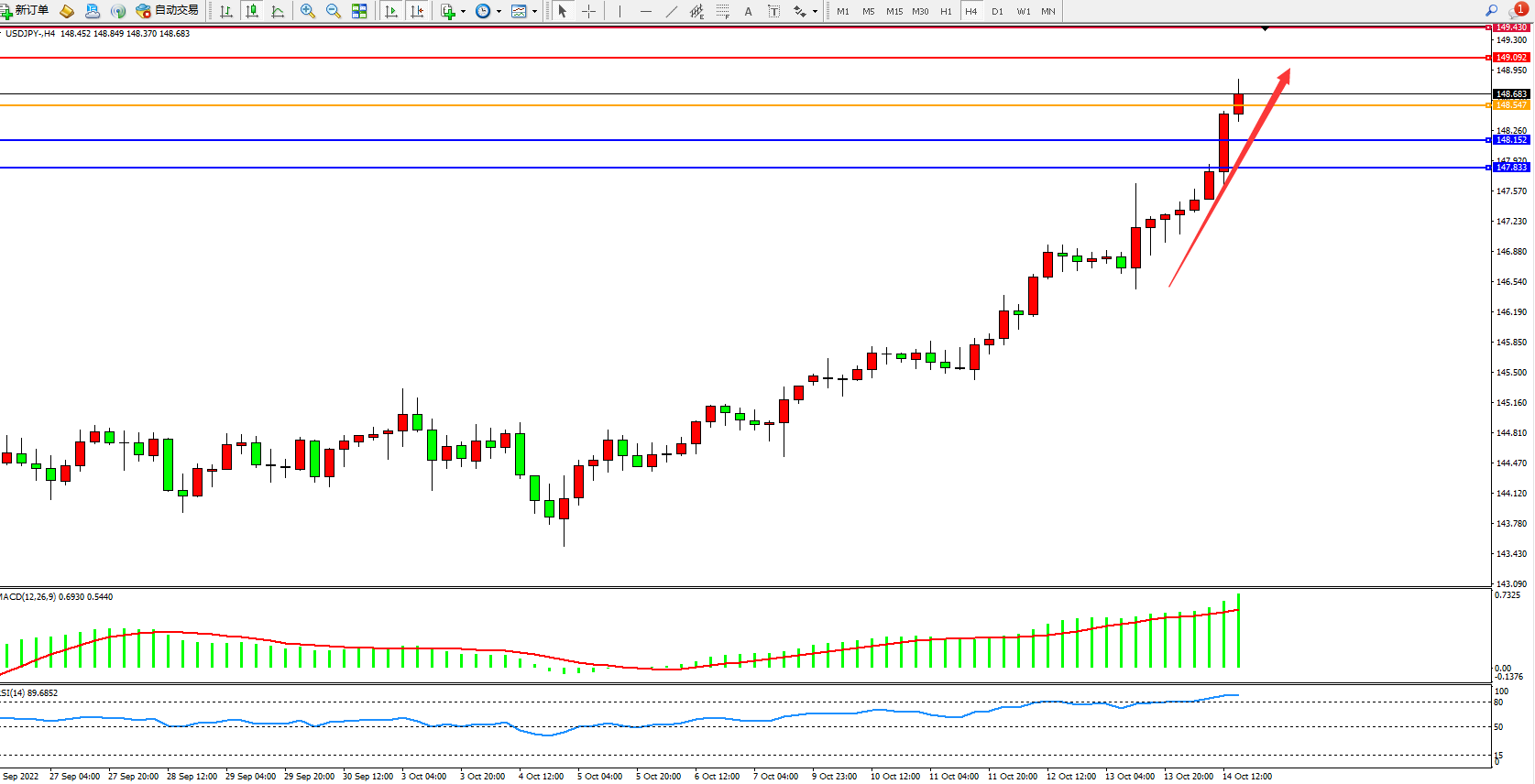The width and height of the screenshot is (1535, 784).
Task: Click the zoom in magnifier icon
Action: 308,11
